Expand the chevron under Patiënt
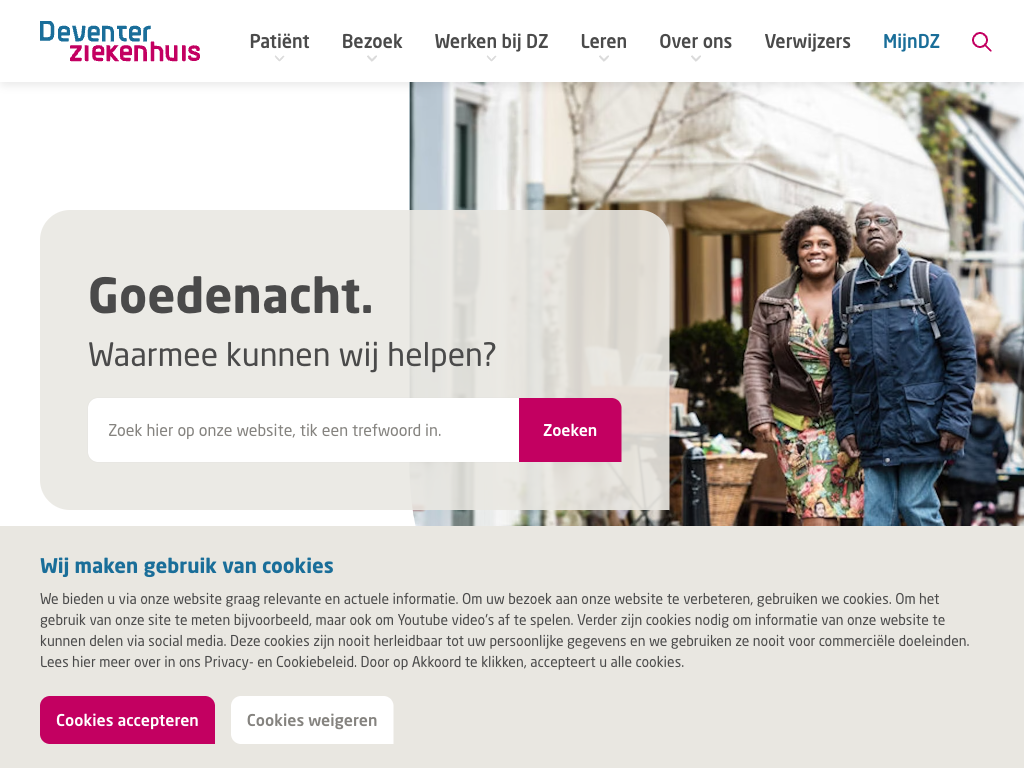 [280, 59]
